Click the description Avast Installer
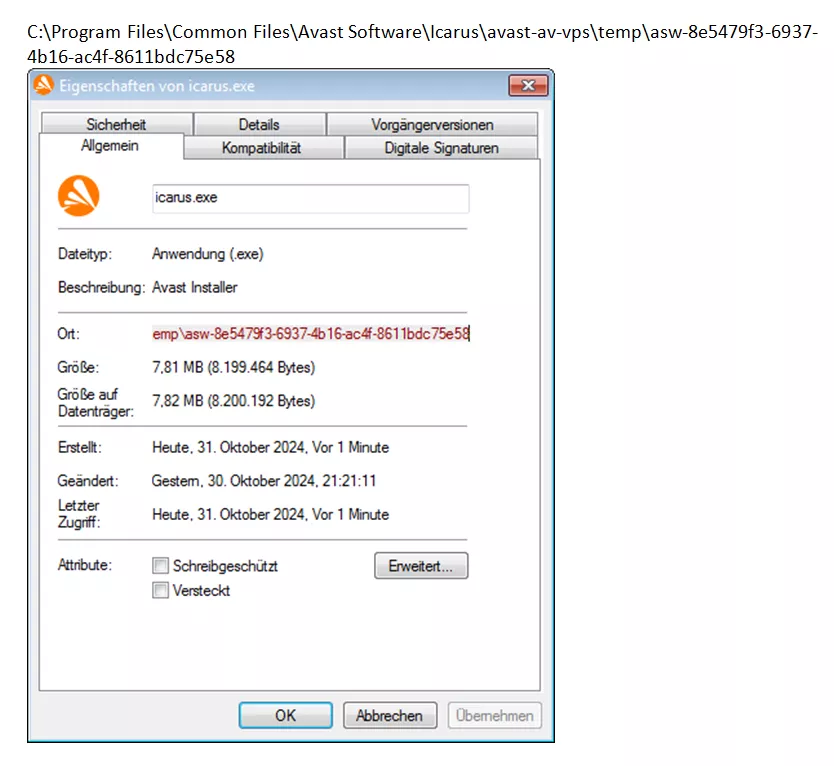The image size is (834, 766). [x=195, y=287]
